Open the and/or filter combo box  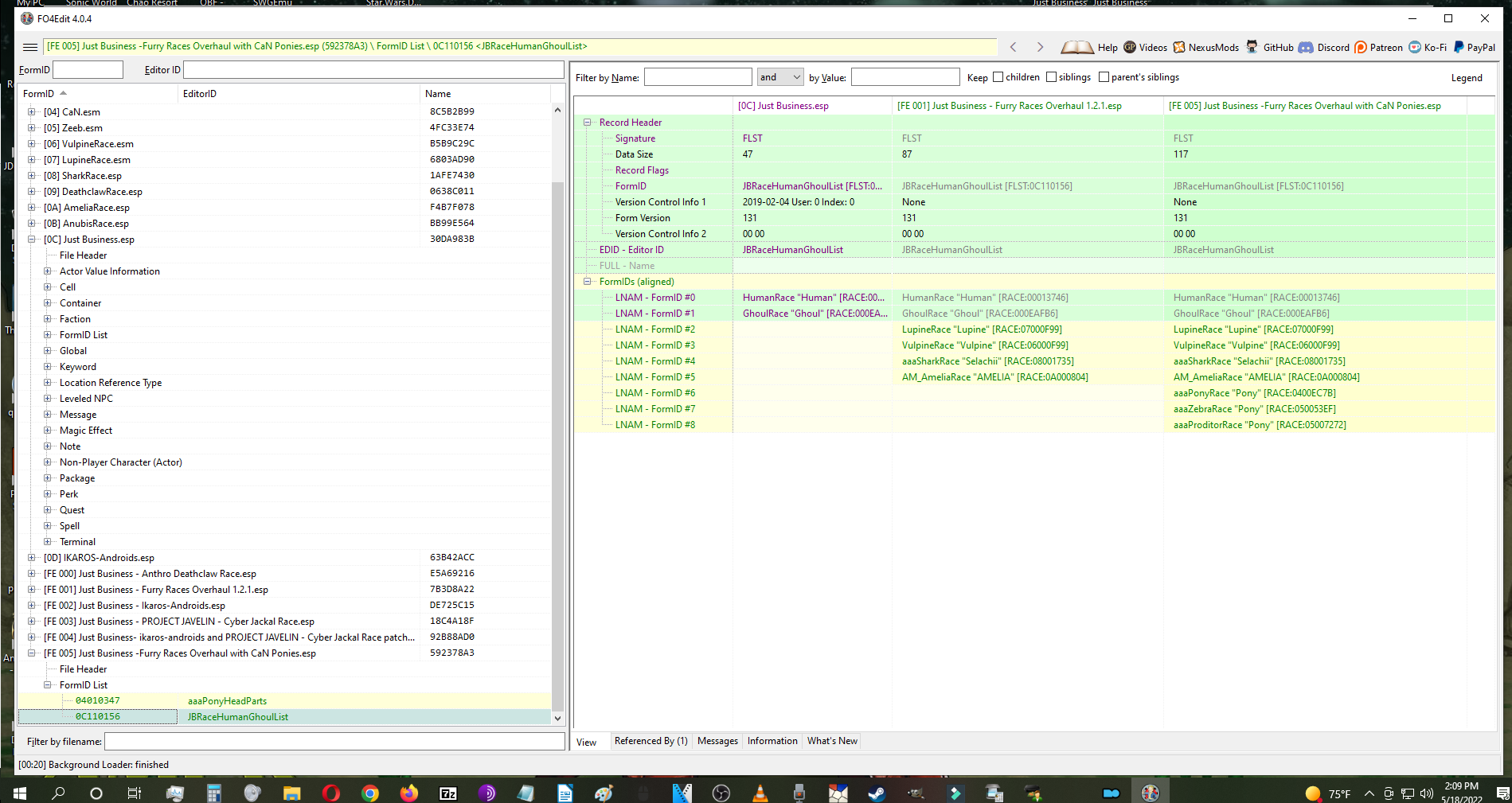point(780,77)
